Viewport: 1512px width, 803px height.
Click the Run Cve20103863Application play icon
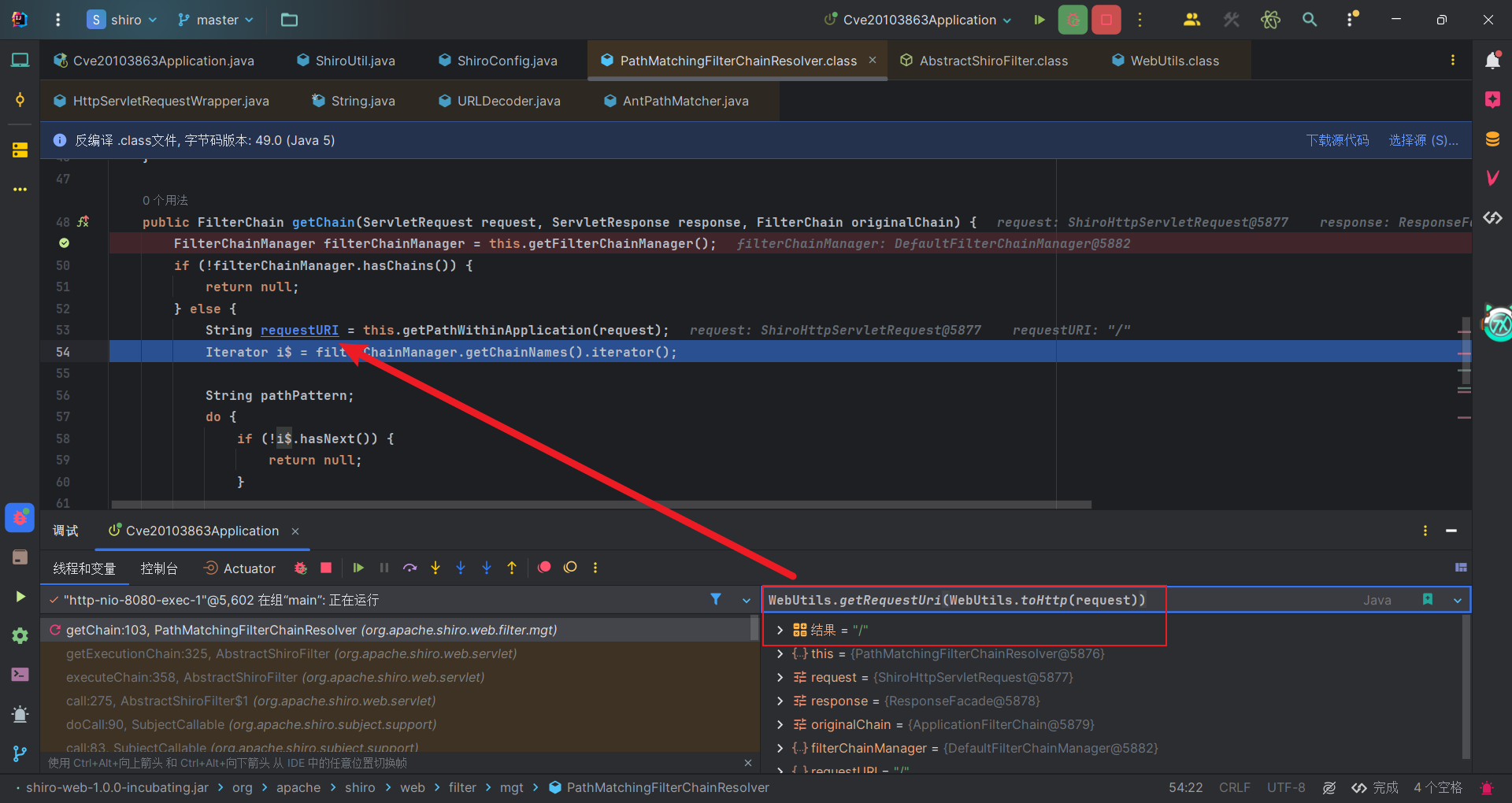pos(1039,20)
